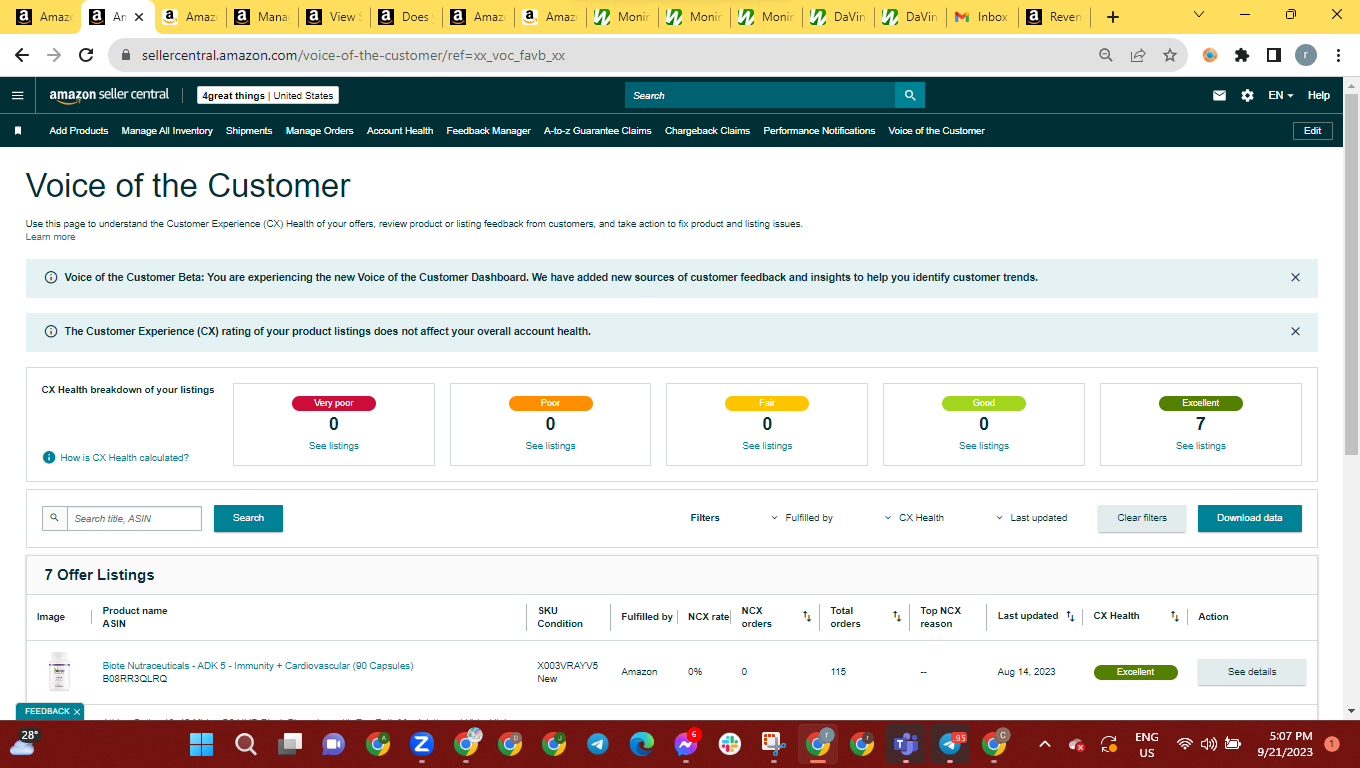
Task: Click the zoom magnifier icon in address bar
Action: pyautogui.click(x=1106, y=56)
